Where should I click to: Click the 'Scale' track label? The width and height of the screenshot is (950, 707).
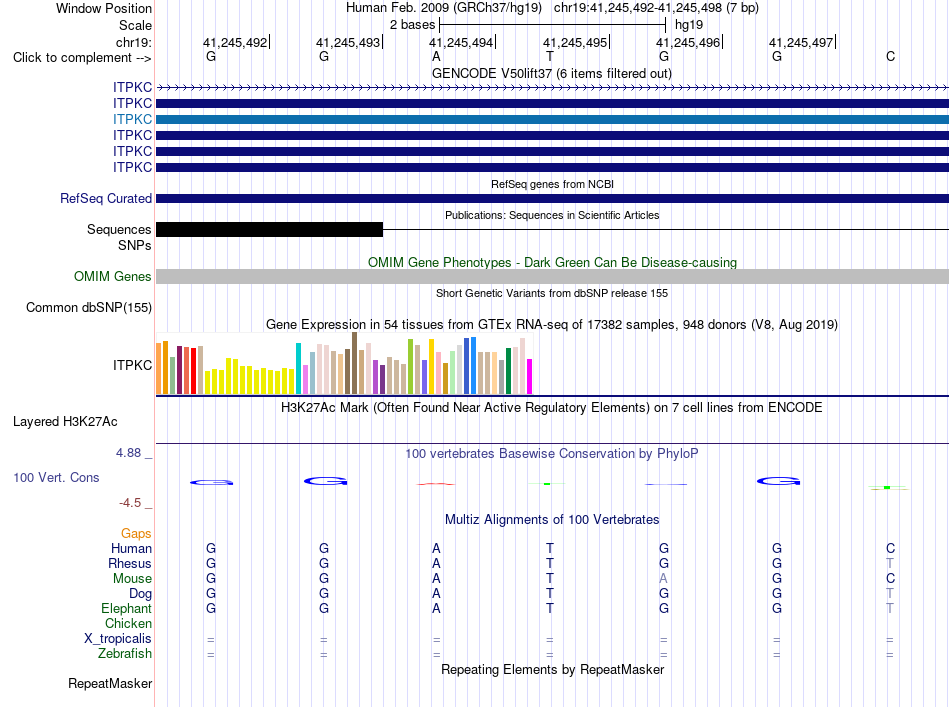135,25
